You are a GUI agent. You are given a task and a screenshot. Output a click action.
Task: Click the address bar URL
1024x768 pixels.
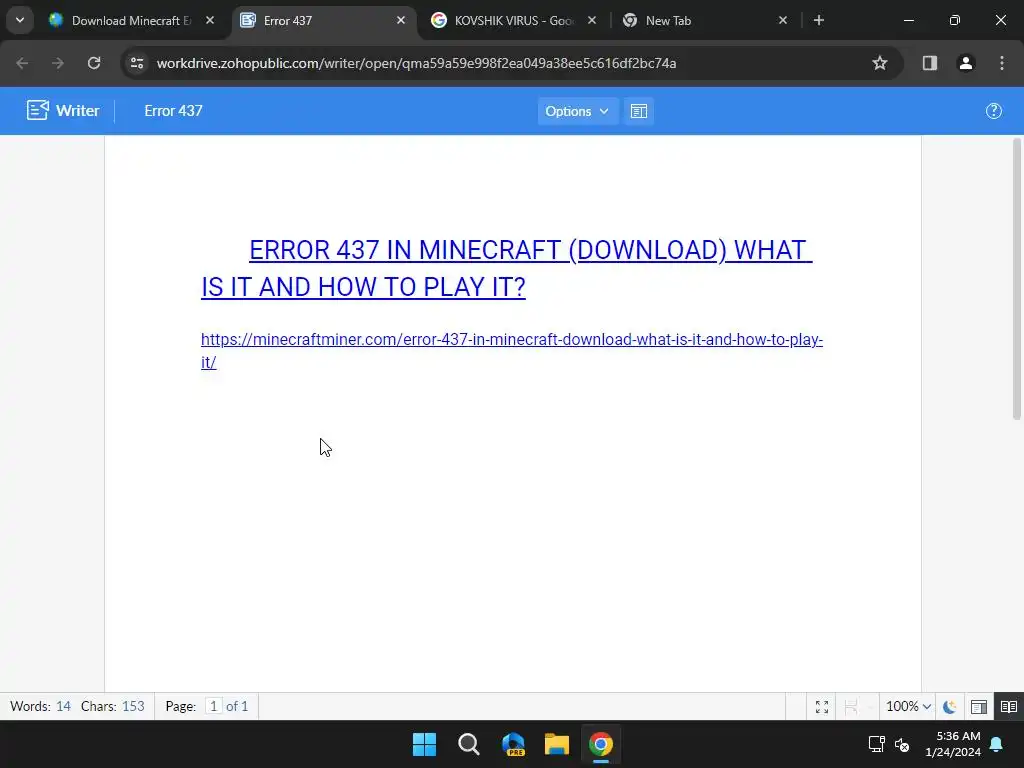click(x=416, y=63)
